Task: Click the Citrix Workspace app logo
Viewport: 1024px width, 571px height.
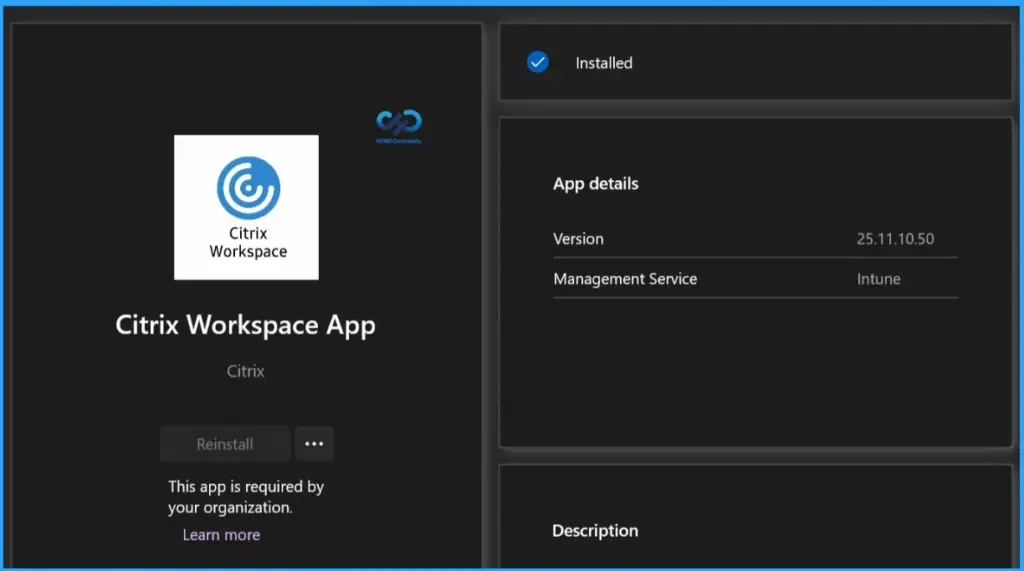Action: pyautogui.click(x=246, y=207)
